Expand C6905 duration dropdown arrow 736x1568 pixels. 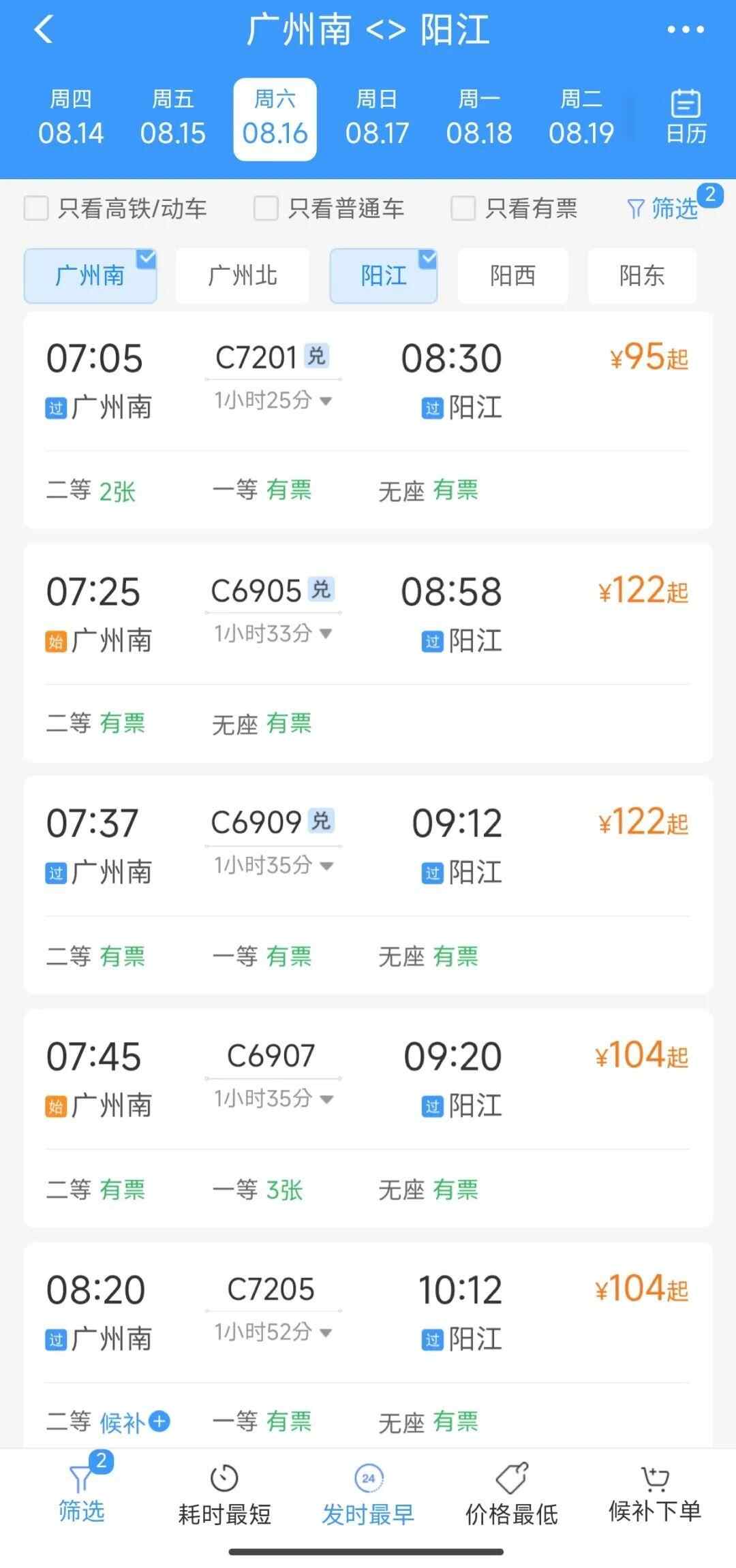click(x=326, y=633)
